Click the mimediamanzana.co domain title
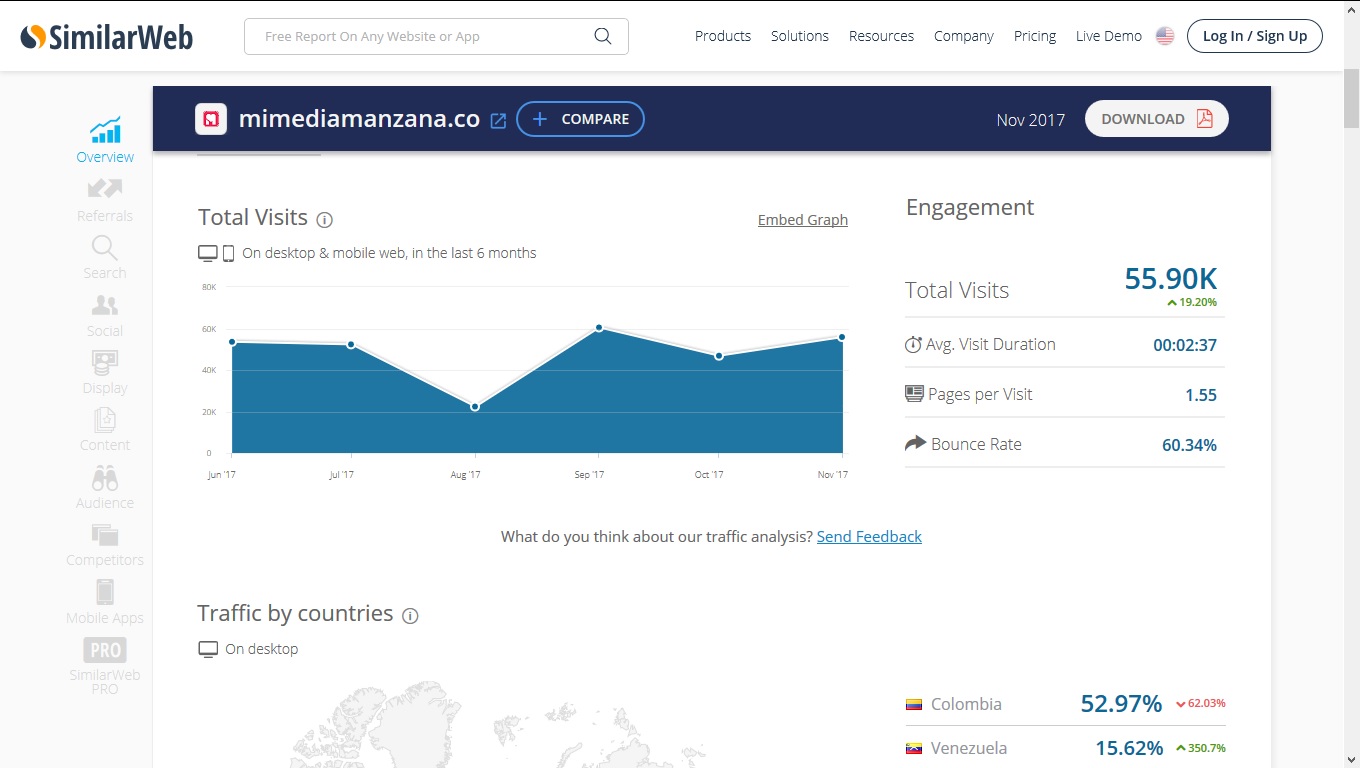The height and width of the screenshot is (768, 1360). pos(359,119)
